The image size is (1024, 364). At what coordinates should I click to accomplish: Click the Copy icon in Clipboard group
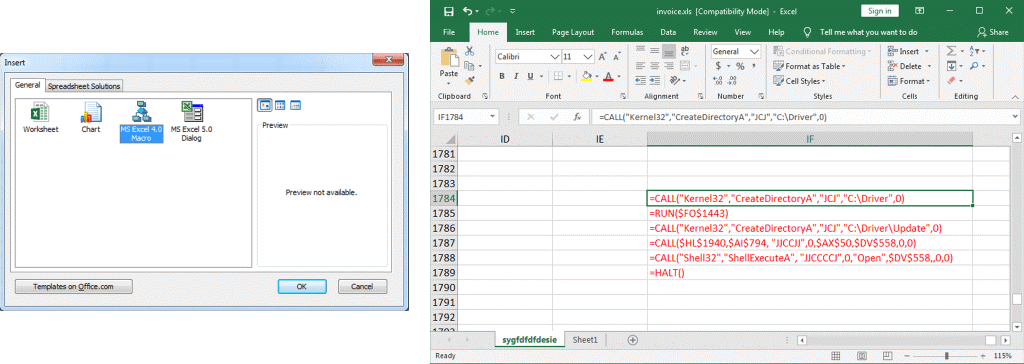click(x=470, y=66)
